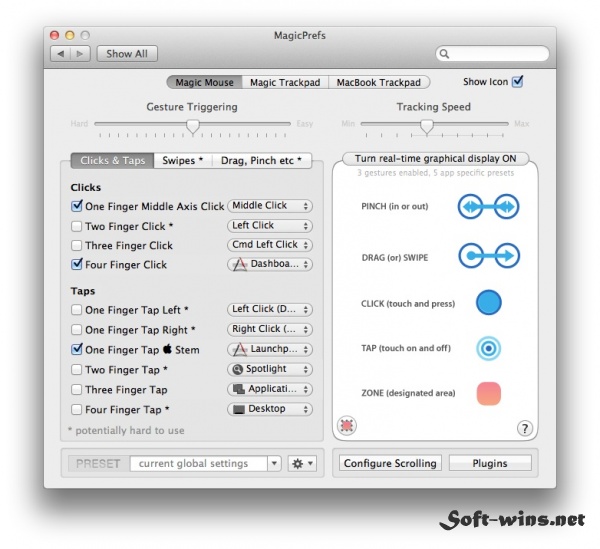Click the ZONE pink square icon
The image size is (600, 549).
click(489, 393)
